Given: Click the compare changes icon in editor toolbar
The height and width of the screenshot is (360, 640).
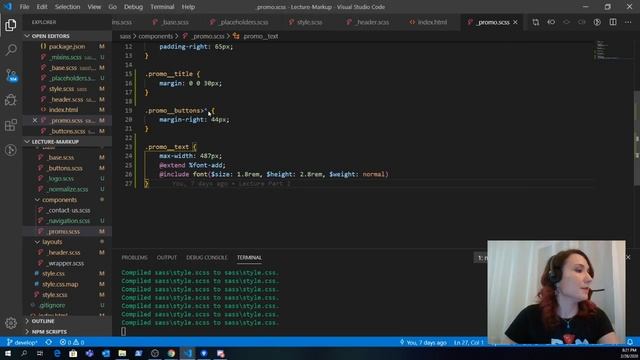Looking at the screenshot, I should [536, 22].
